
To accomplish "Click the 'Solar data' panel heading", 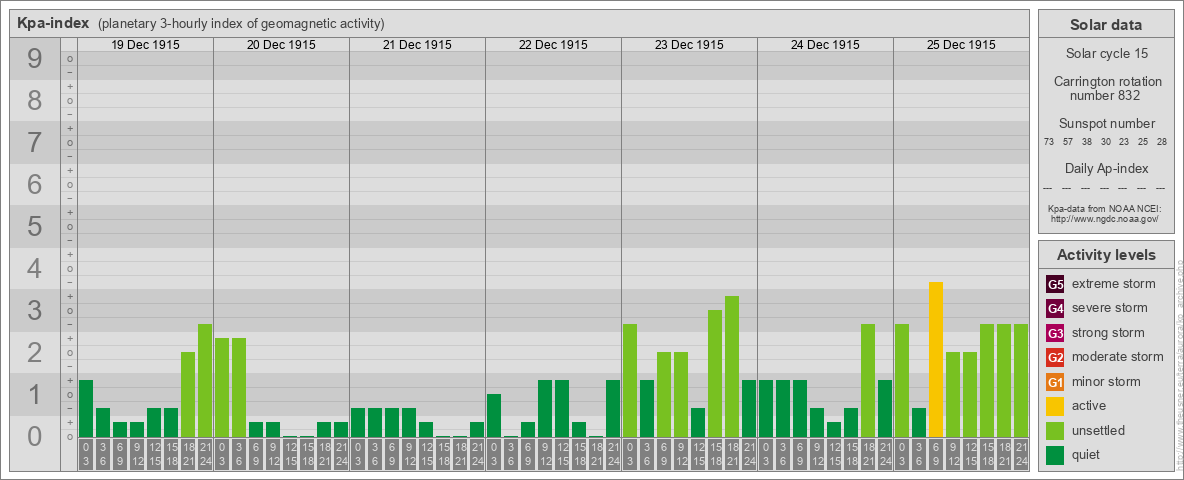I will (1106, 25).
